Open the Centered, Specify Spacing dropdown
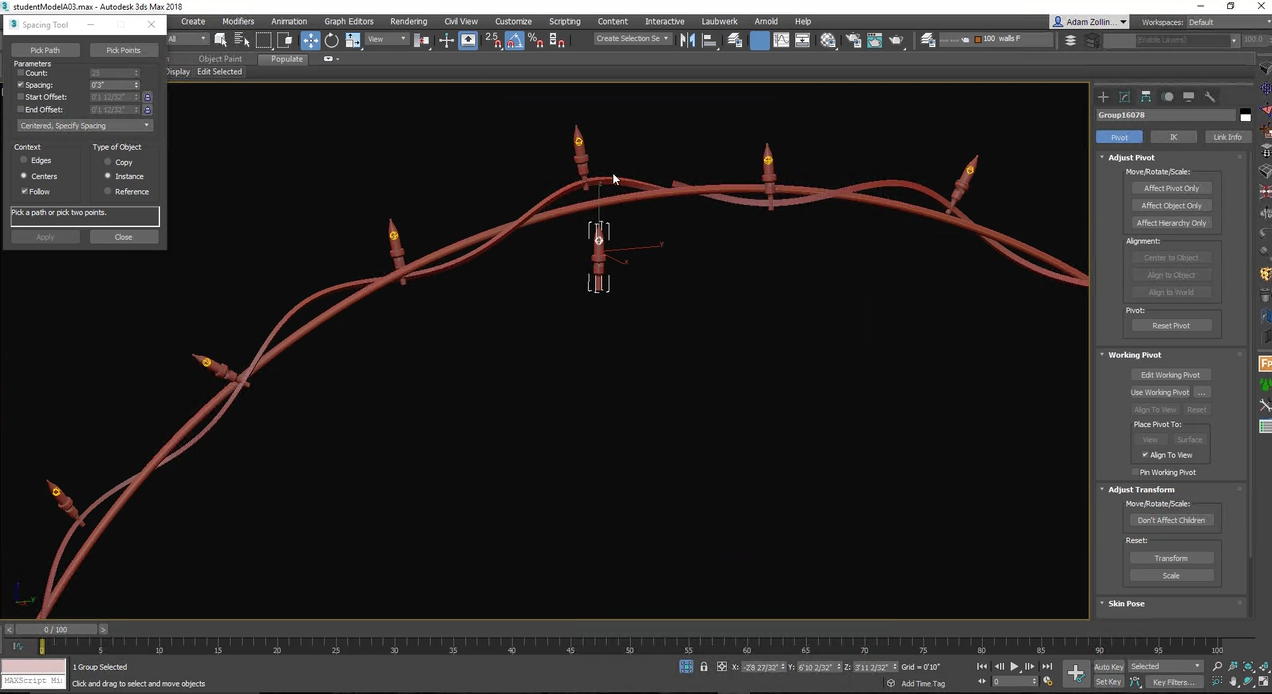The height and width of the screenshot is (694, 1272). pyautogui.click(x=85, y=126)
